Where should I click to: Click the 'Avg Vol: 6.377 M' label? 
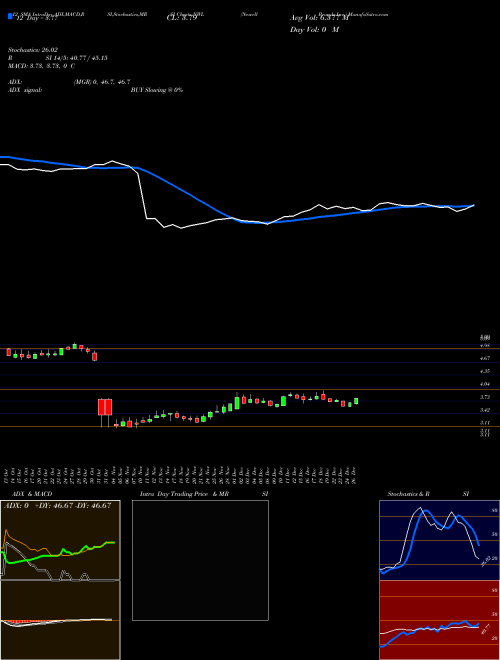pos(319,18)
